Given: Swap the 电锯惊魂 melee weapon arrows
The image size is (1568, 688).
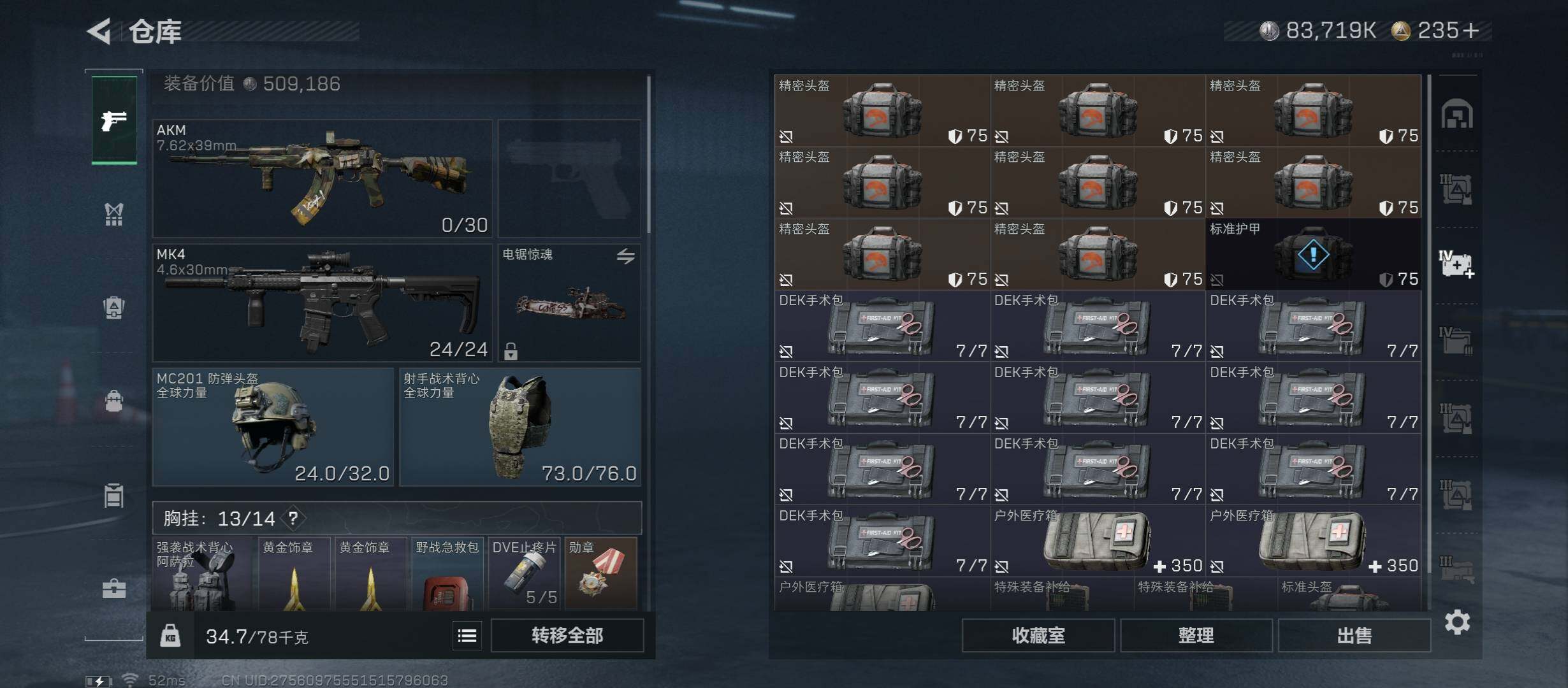Looking at the screenshot, I should (625, 256).
